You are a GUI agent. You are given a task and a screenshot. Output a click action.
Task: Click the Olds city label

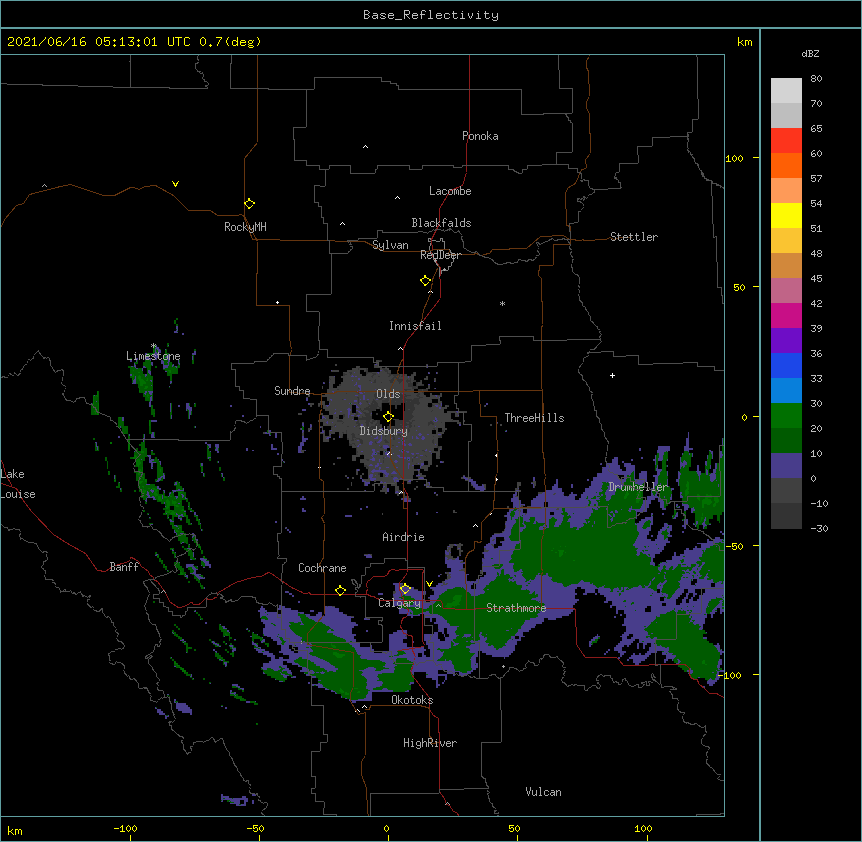click(x=388, y=394)
